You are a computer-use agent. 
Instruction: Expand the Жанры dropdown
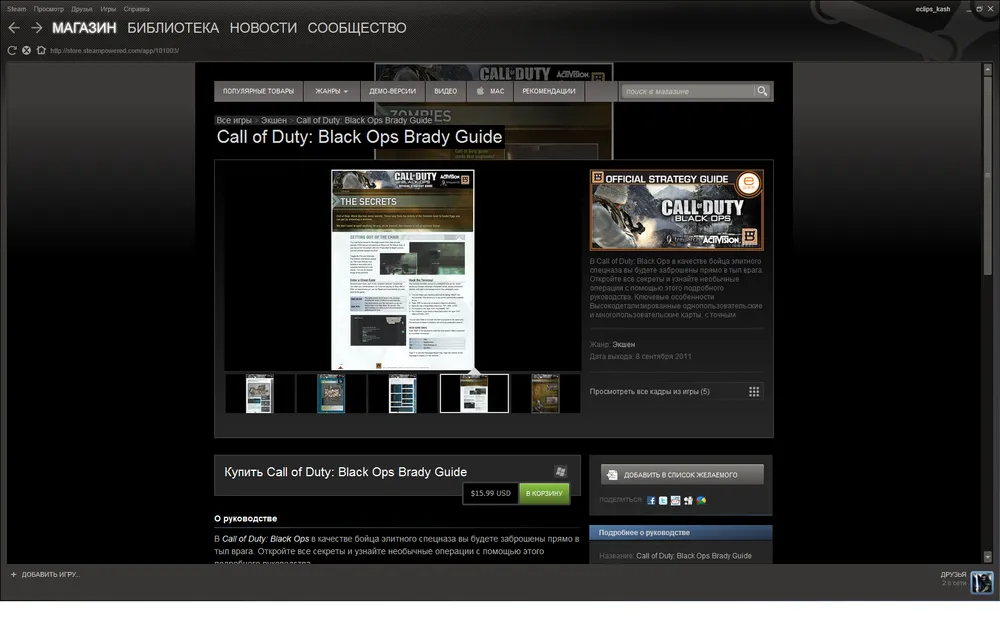click(331, 91)
